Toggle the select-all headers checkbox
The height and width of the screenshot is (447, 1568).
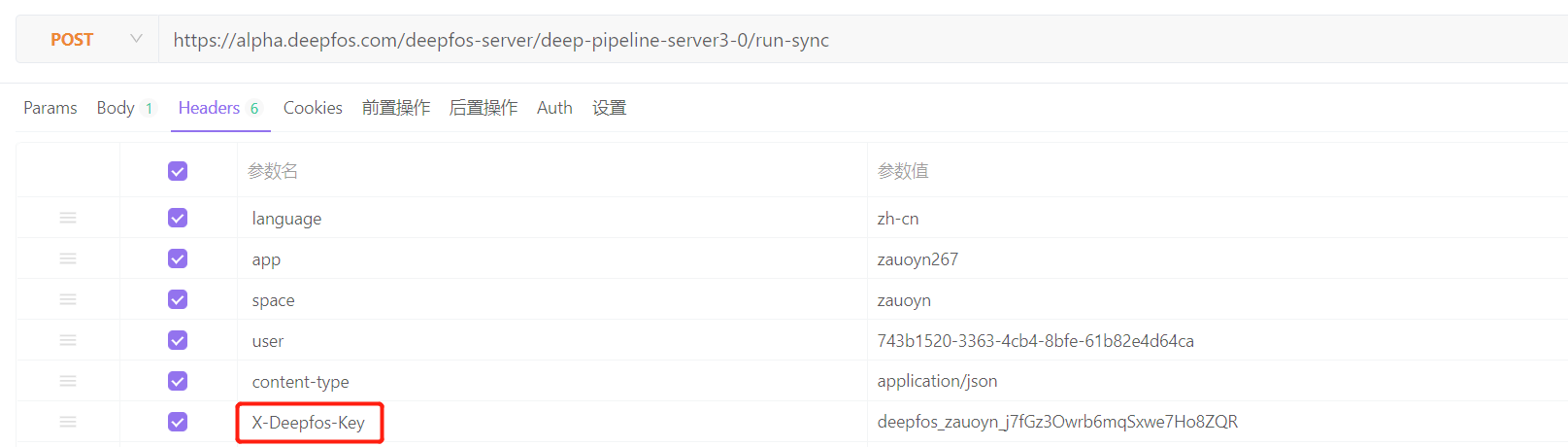tap(178, 171)
